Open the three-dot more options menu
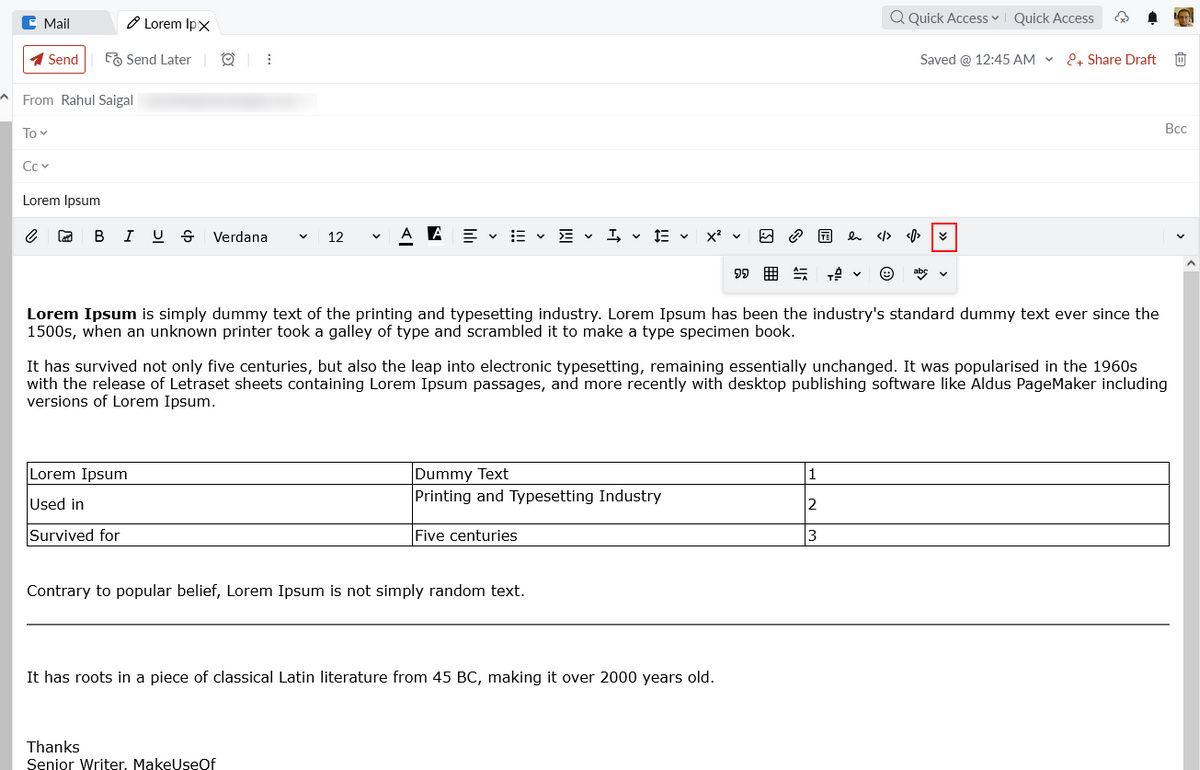Viewport: 1200px width, 770px height. pyautogui.click(x=269, y=59)
